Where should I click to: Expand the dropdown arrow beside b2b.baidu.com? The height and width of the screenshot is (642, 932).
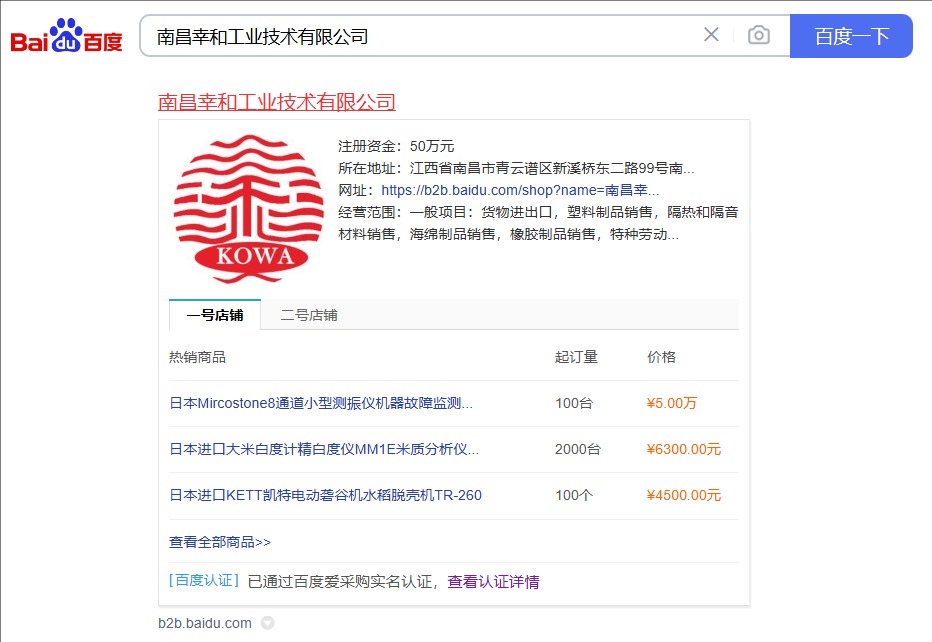[267, 623]
